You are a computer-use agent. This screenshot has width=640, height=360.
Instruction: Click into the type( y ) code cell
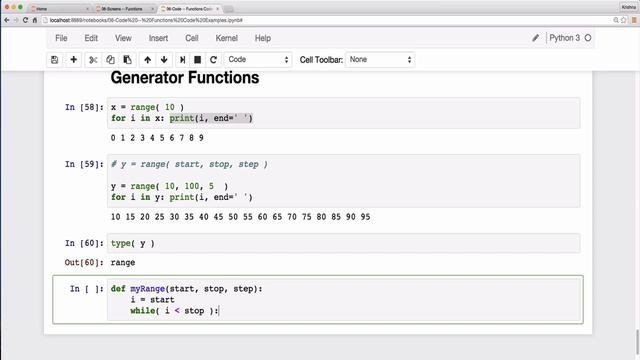pyautogui.click(x=343, y=243)
